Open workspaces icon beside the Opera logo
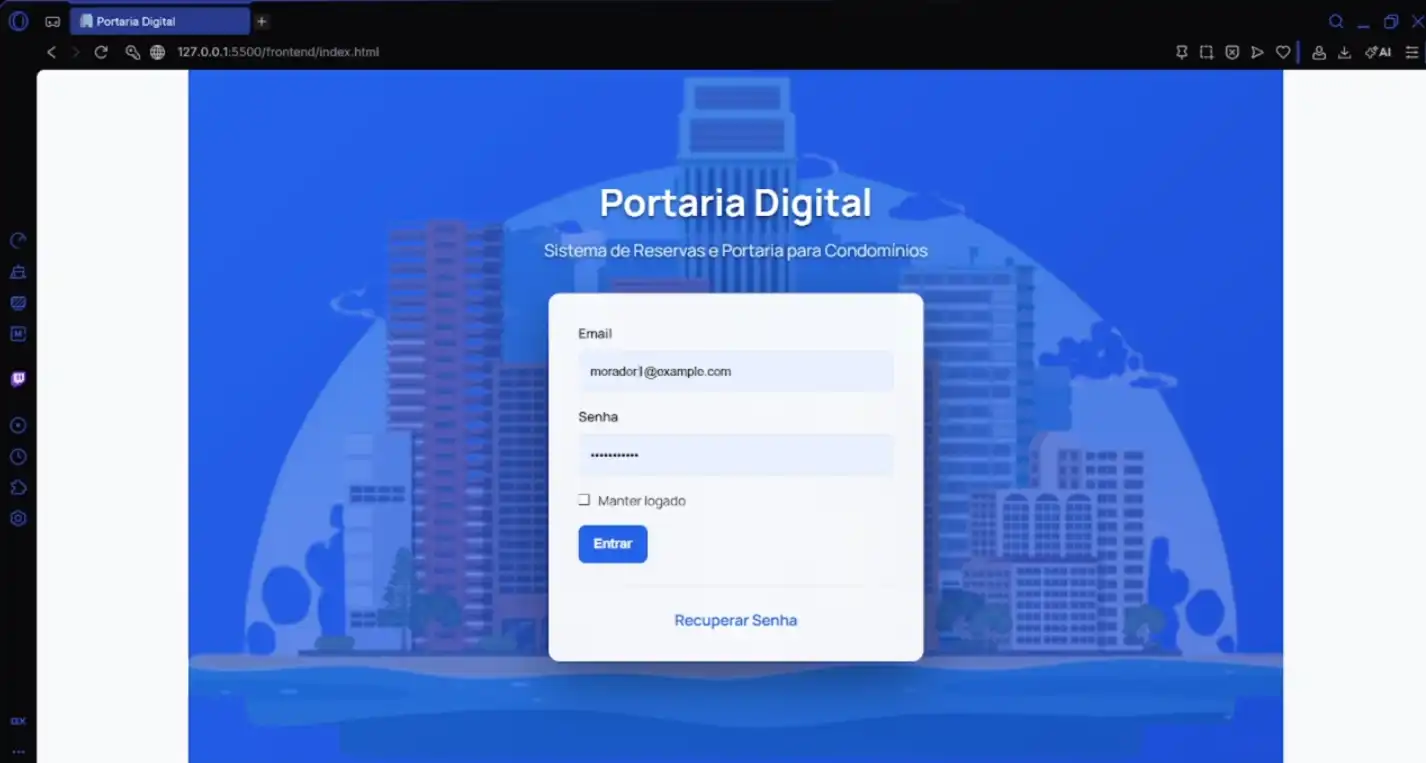Screen dimensions: 1426x763 point(53,21)
